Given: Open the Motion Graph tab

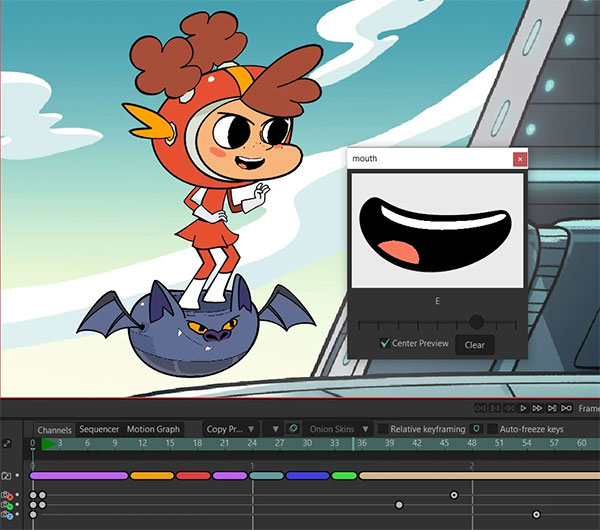Looking at the screenshot, I should [x=153, y=429].
